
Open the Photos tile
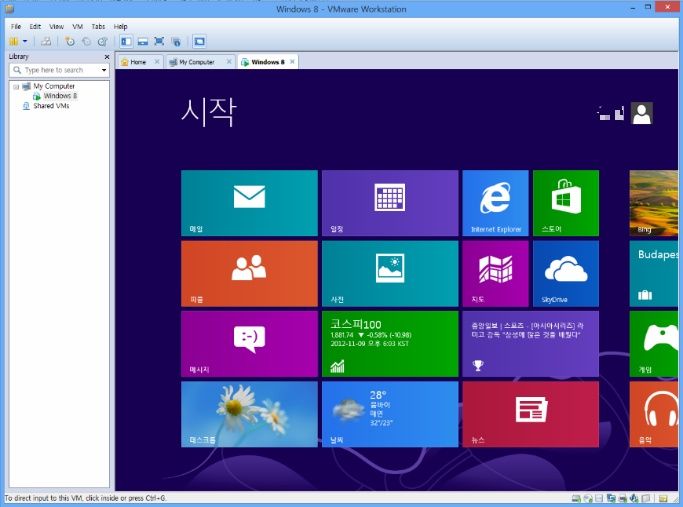[390, 274]
